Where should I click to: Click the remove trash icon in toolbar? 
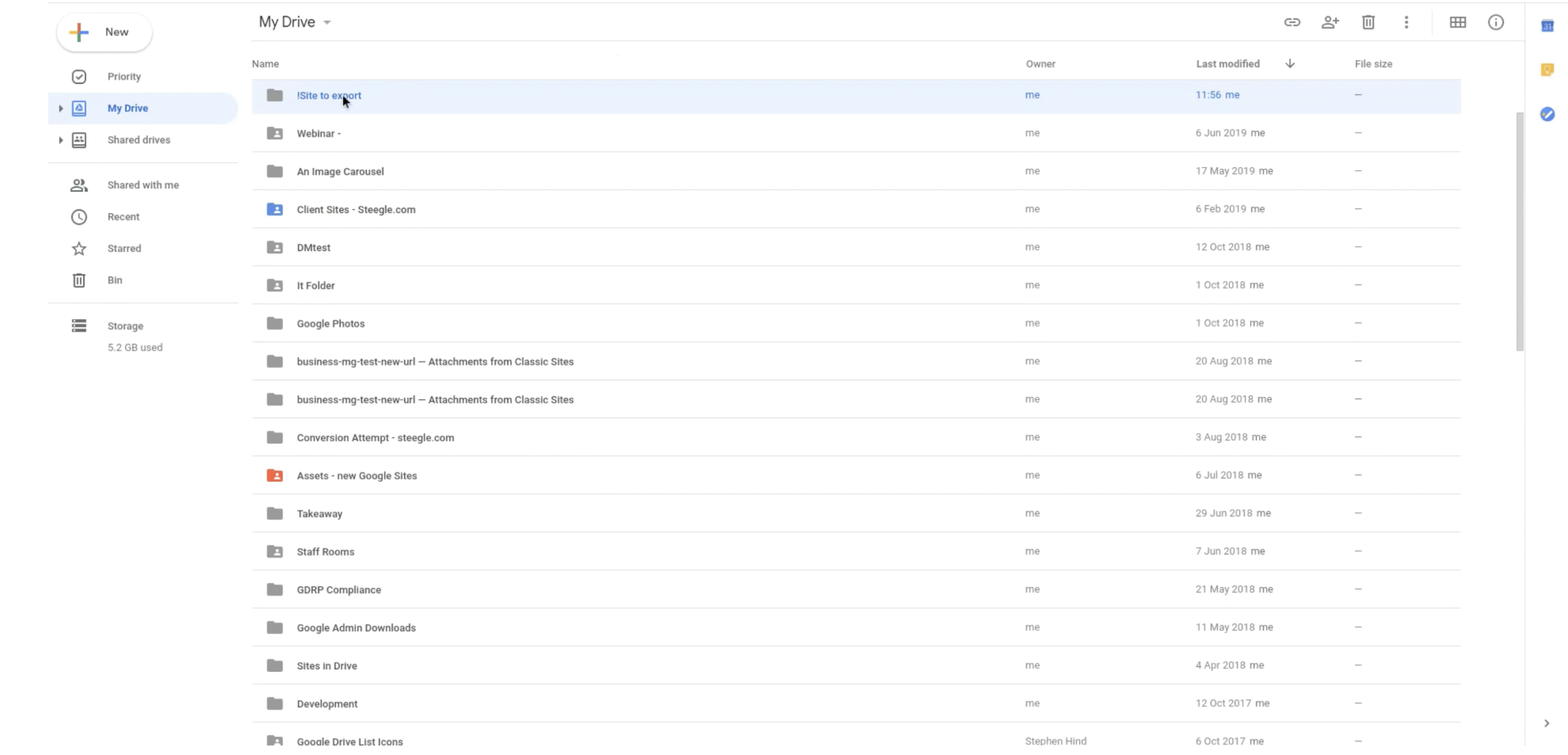tap(1368, 23)
